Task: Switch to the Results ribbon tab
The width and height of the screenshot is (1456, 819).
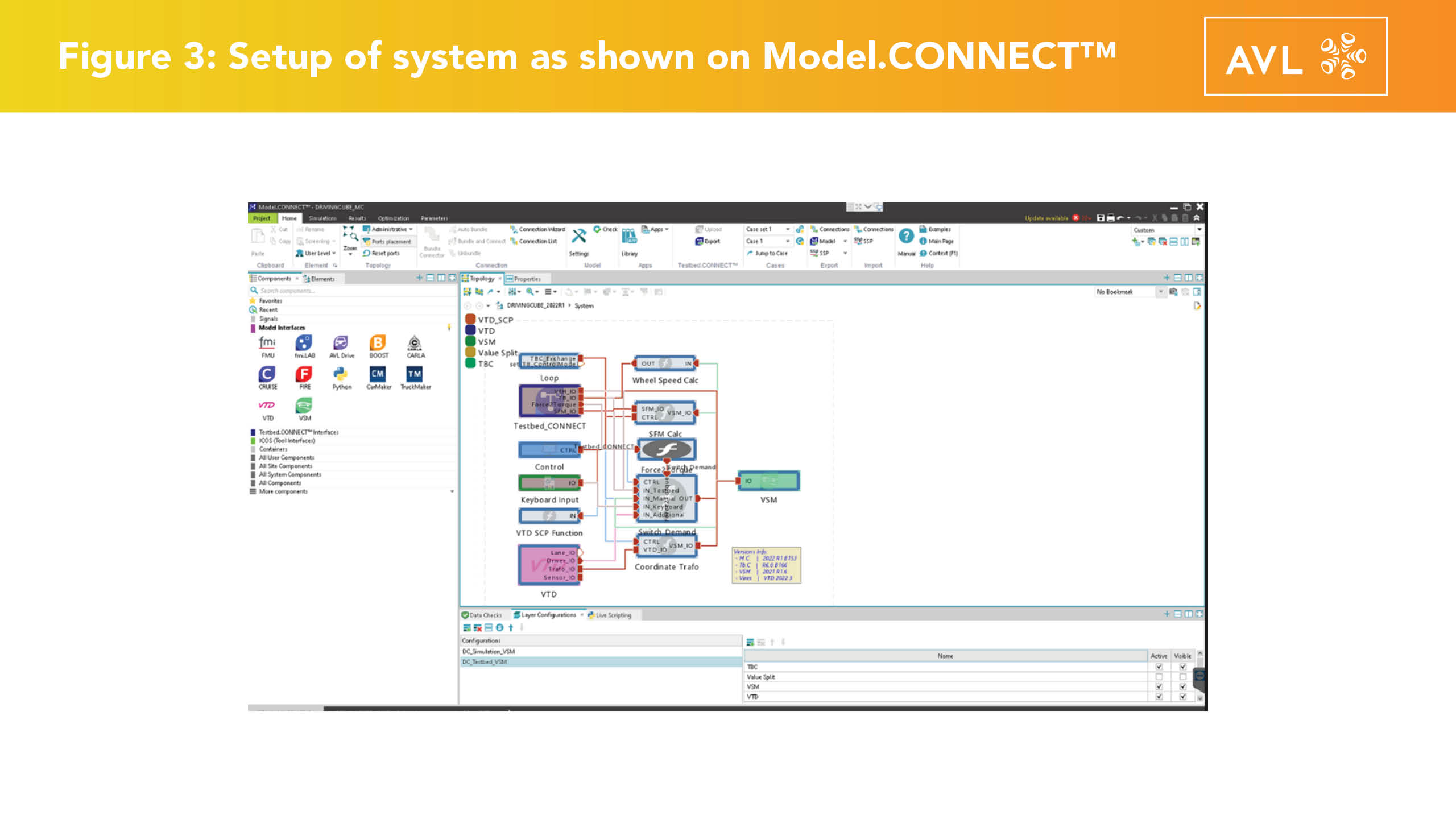Action: [357, 218]
